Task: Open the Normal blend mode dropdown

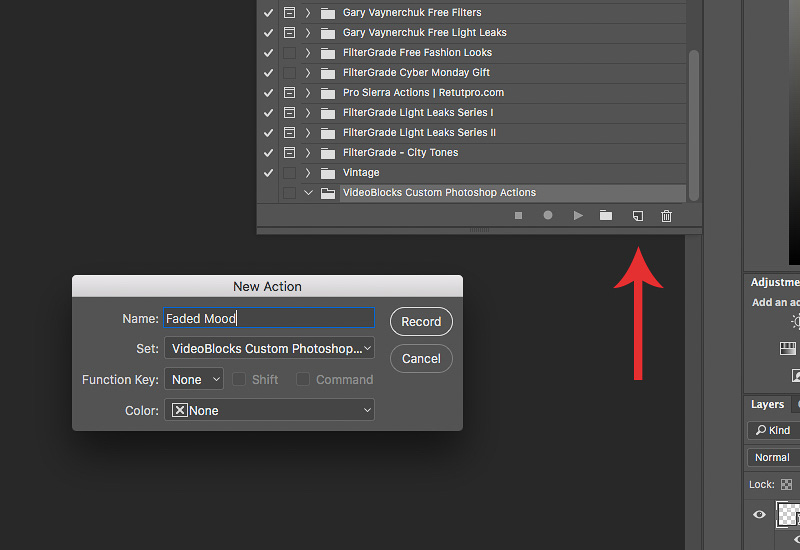Action: [773, 457]
